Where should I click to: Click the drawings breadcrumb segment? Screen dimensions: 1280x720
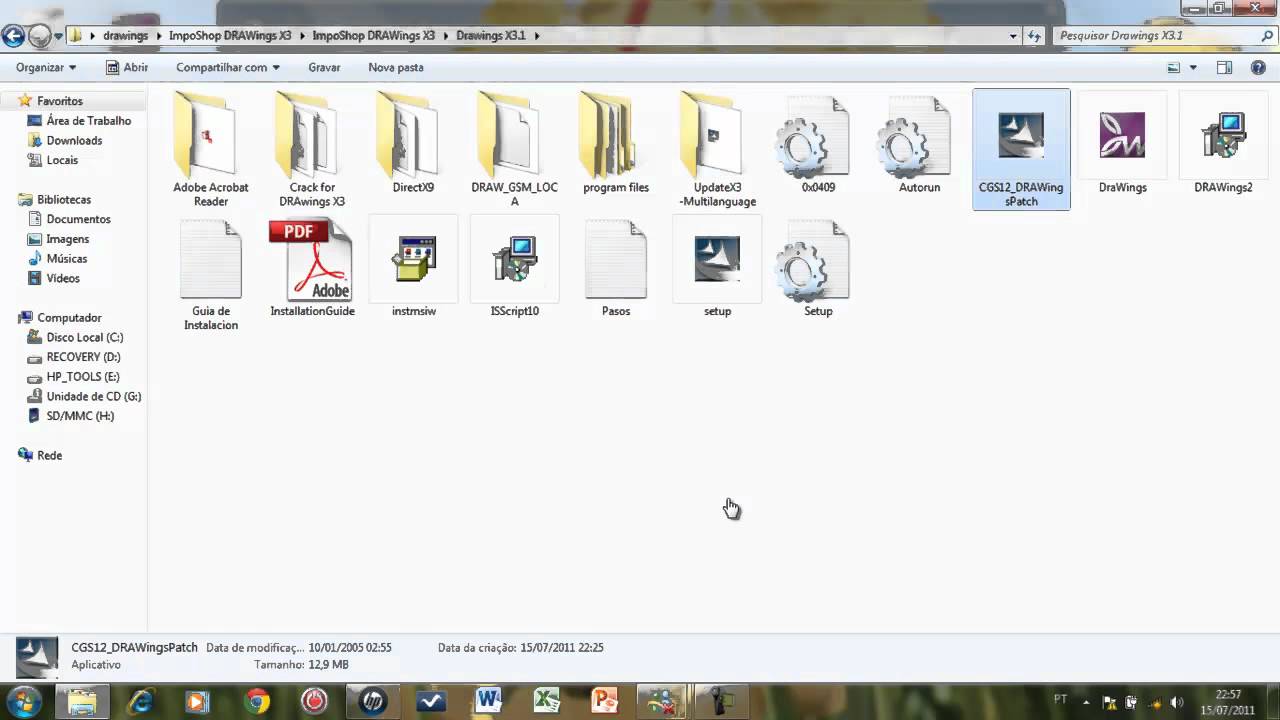(125, 35)
